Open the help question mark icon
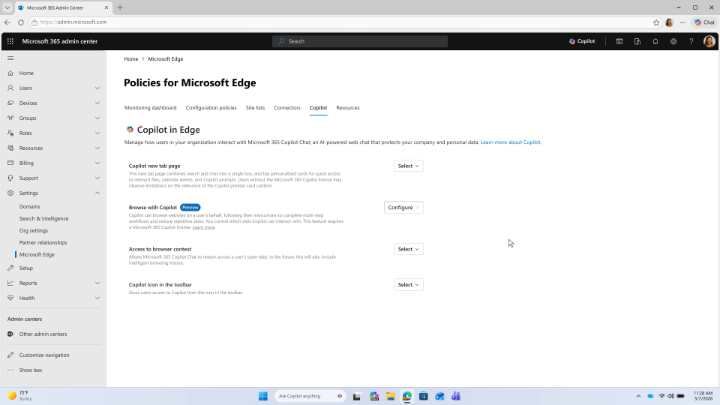720x405 pixels. click(691, 41)
